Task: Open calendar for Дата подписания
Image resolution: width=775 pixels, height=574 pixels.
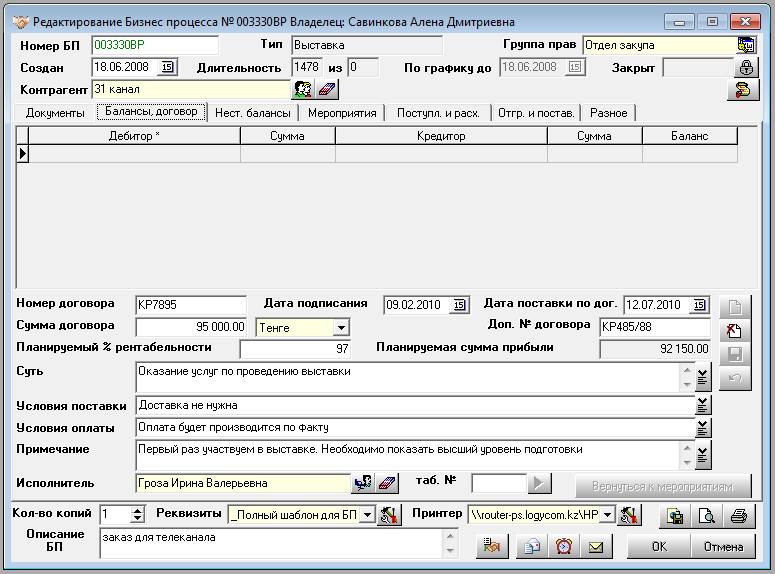Action: pyautogui.click(x=459, y=305)
